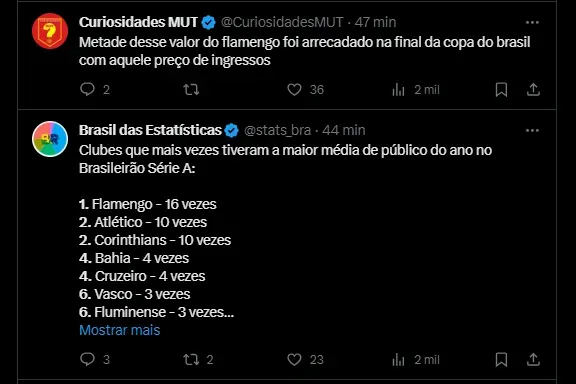Expand tweet with Mostrar mais

120,330
